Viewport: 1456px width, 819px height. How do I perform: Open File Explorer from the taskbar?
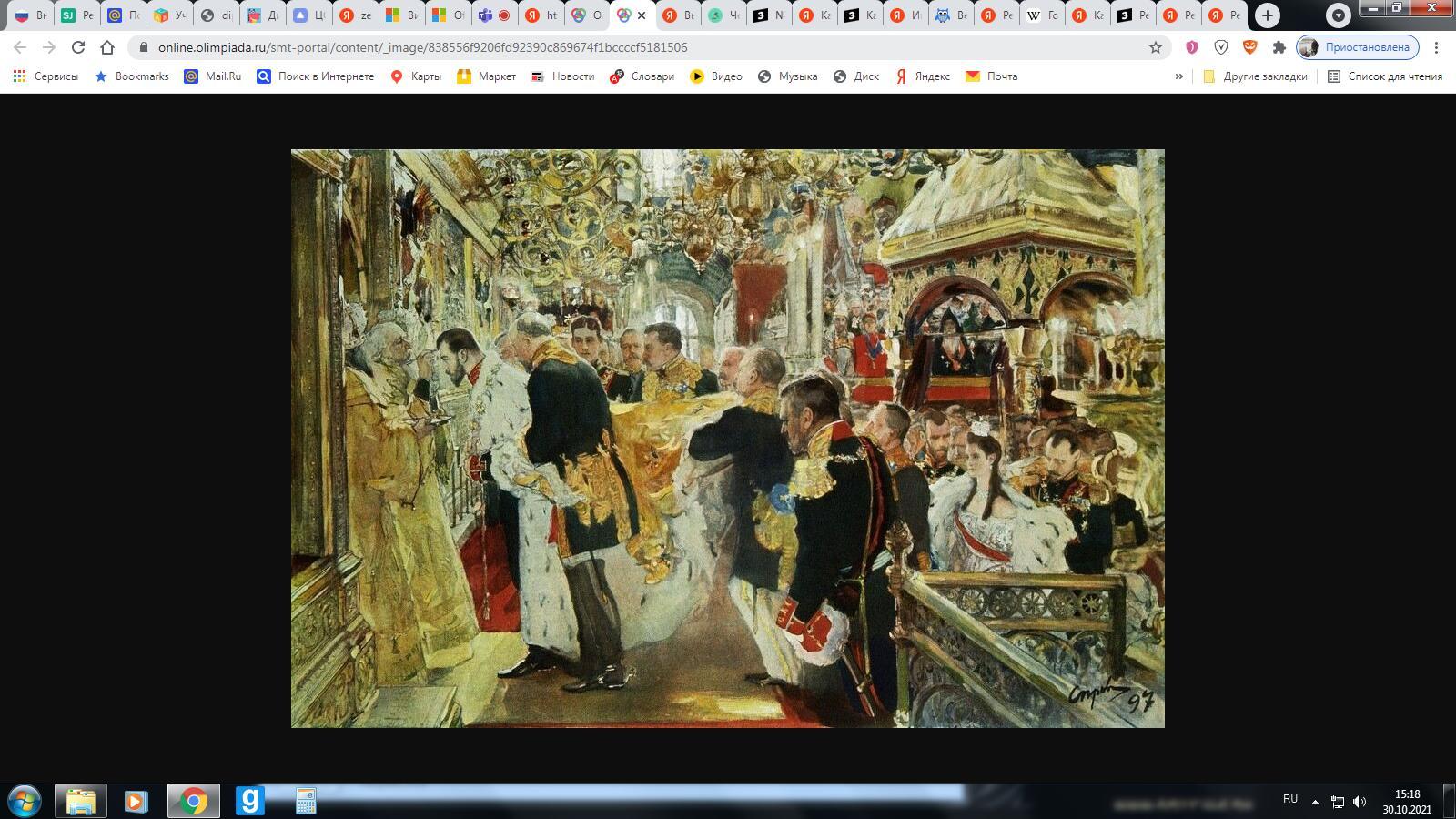81,802
